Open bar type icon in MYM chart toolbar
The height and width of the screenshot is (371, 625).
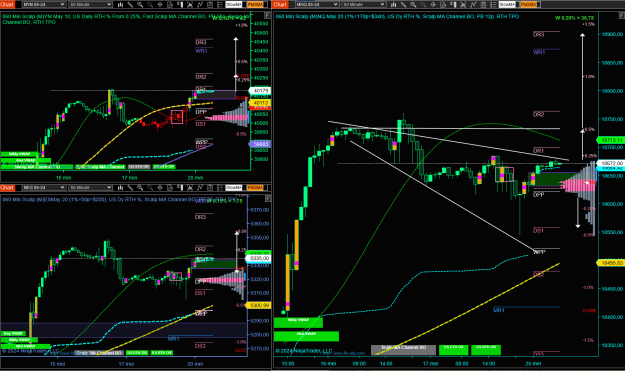point(120,4)
